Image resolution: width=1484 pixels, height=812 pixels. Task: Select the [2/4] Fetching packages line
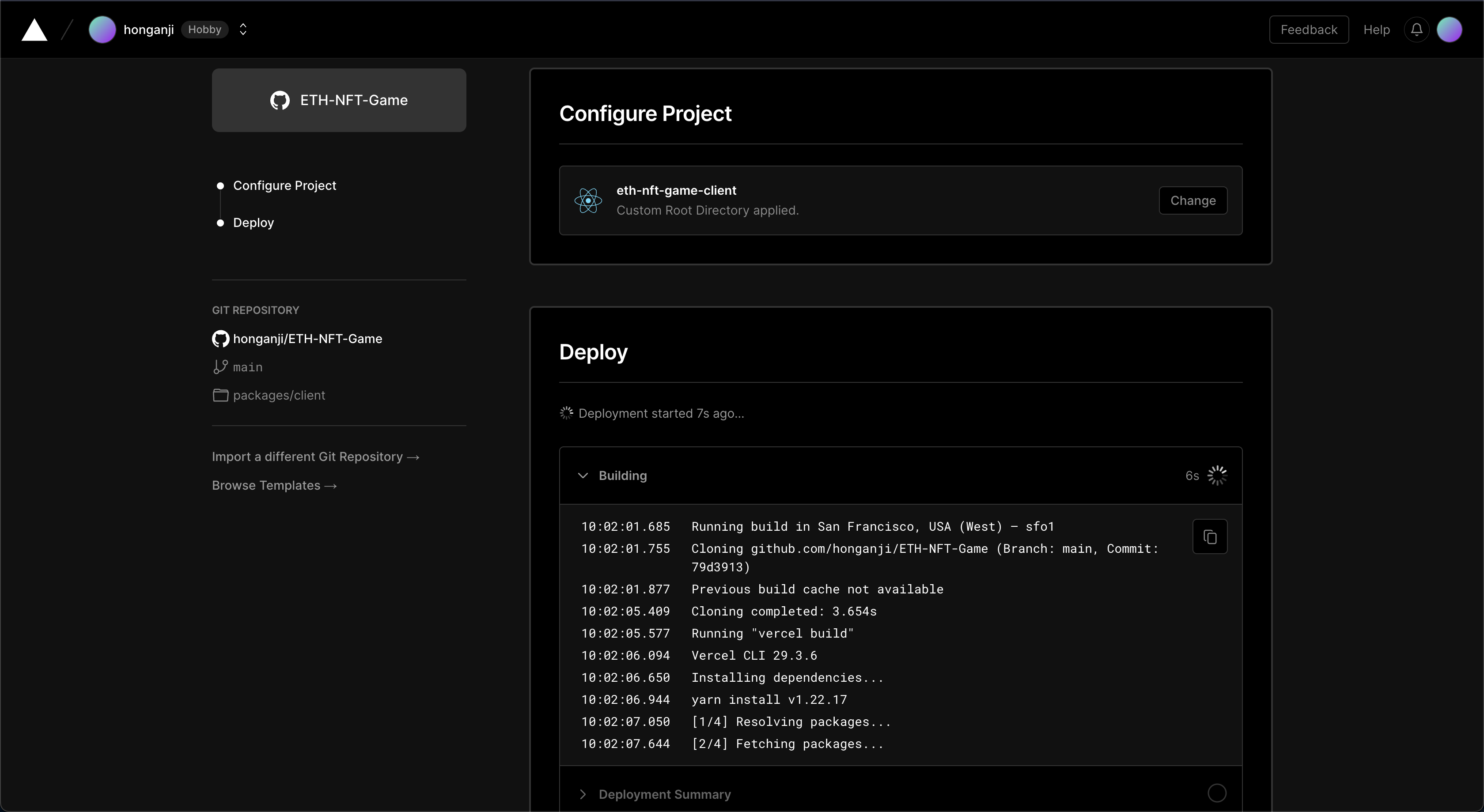pos(787,744)
